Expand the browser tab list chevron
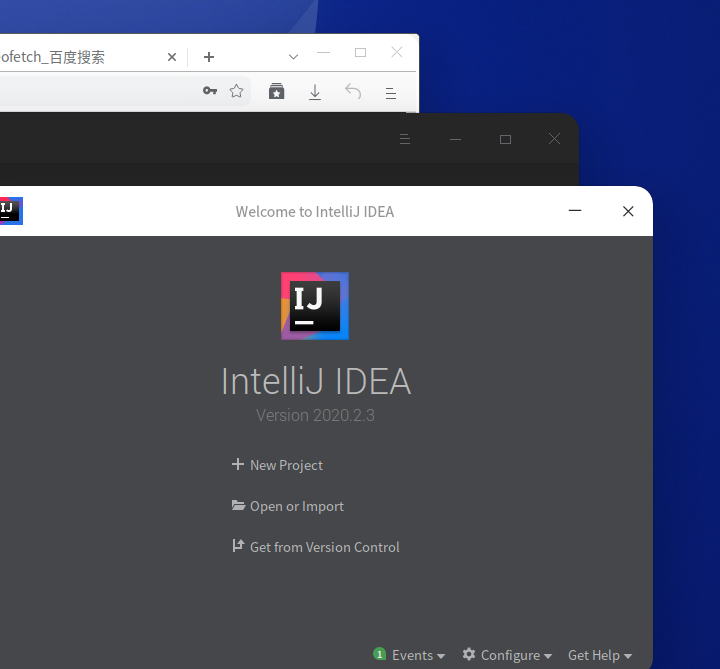Screen dimensions: 720x669 (293, 57)
